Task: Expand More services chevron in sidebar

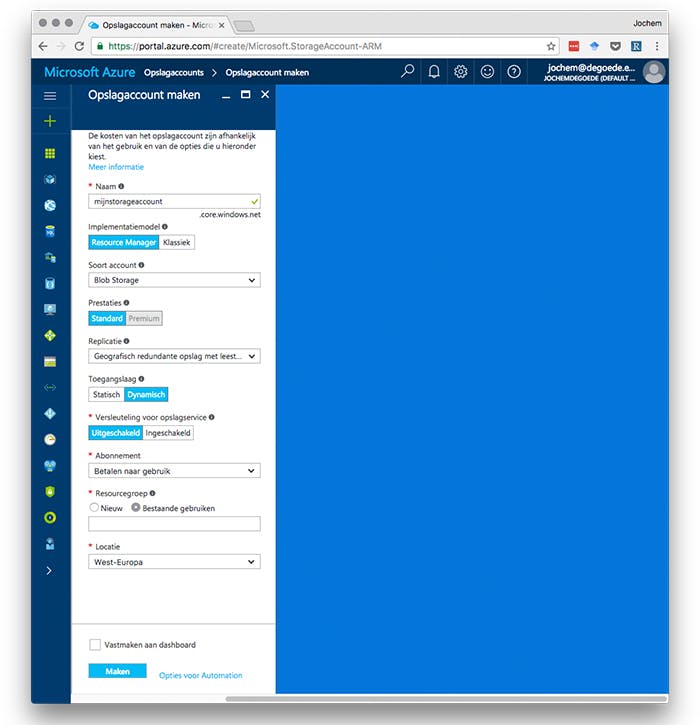Action: 49,570
